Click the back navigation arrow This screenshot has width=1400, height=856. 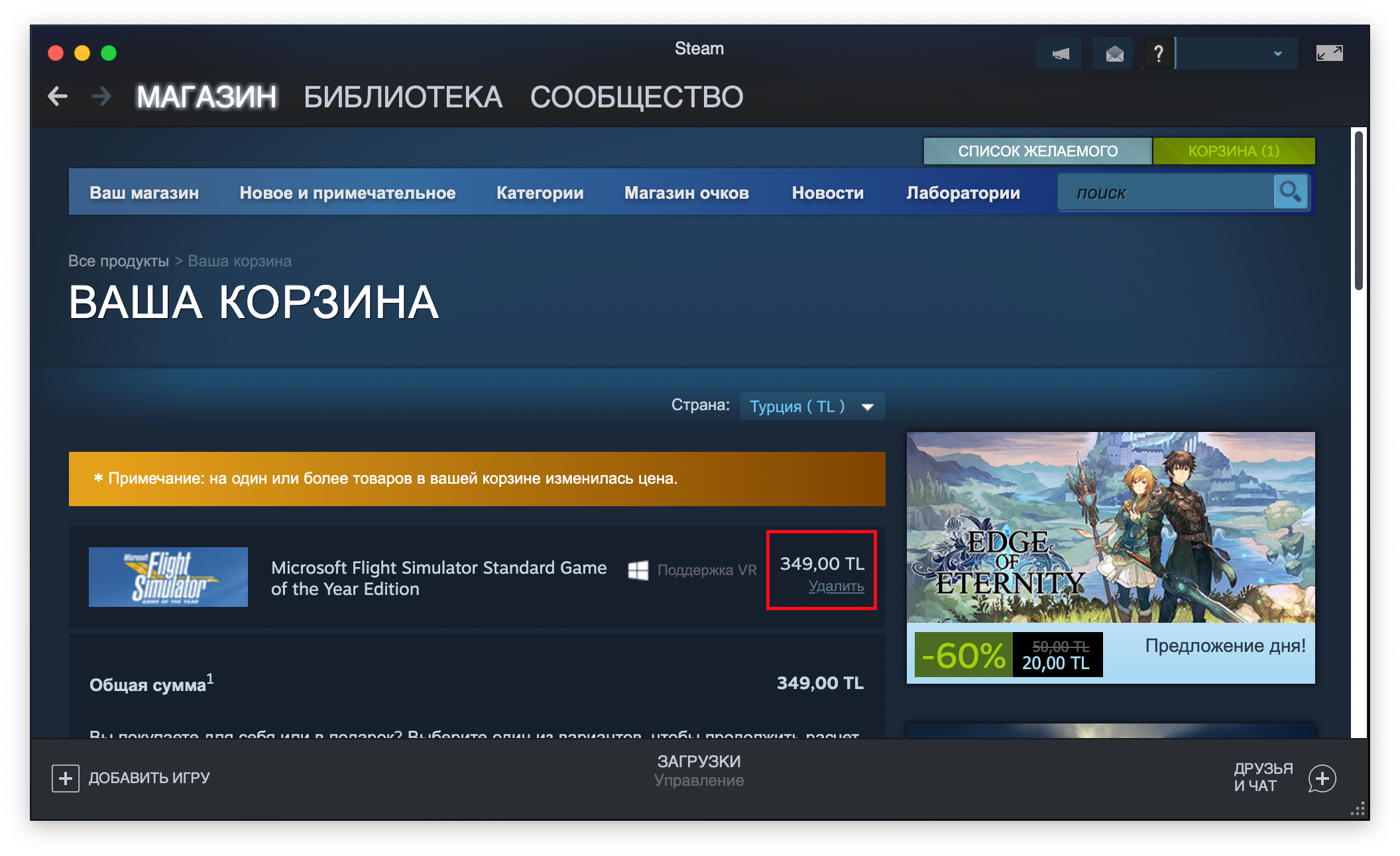pos(58,97)
